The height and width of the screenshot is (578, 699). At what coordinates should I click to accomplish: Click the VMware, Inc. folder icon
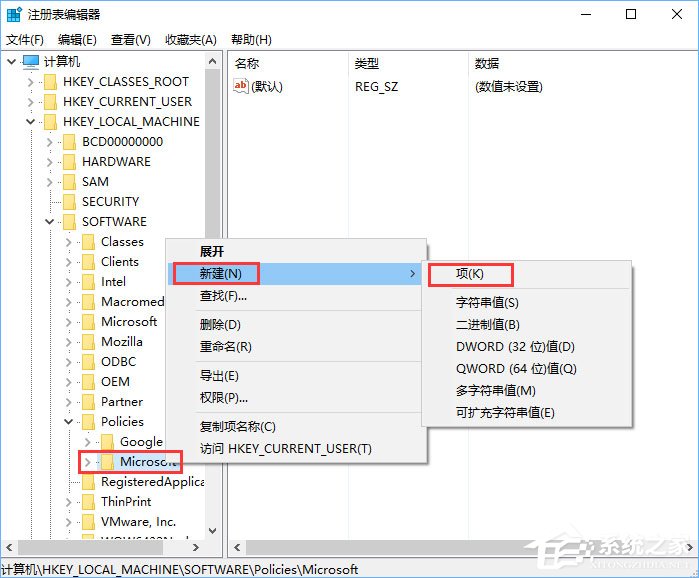pos(89,522)
